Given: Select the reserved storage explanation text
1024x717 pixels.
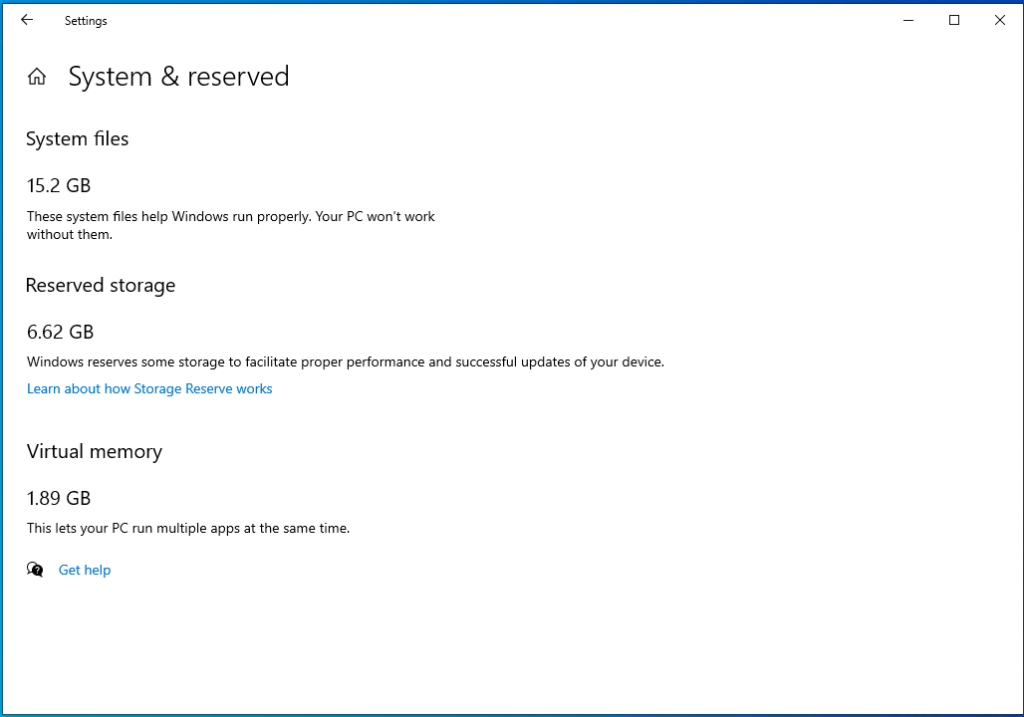Looking at the screenshot, I should (x=345, y=362).
